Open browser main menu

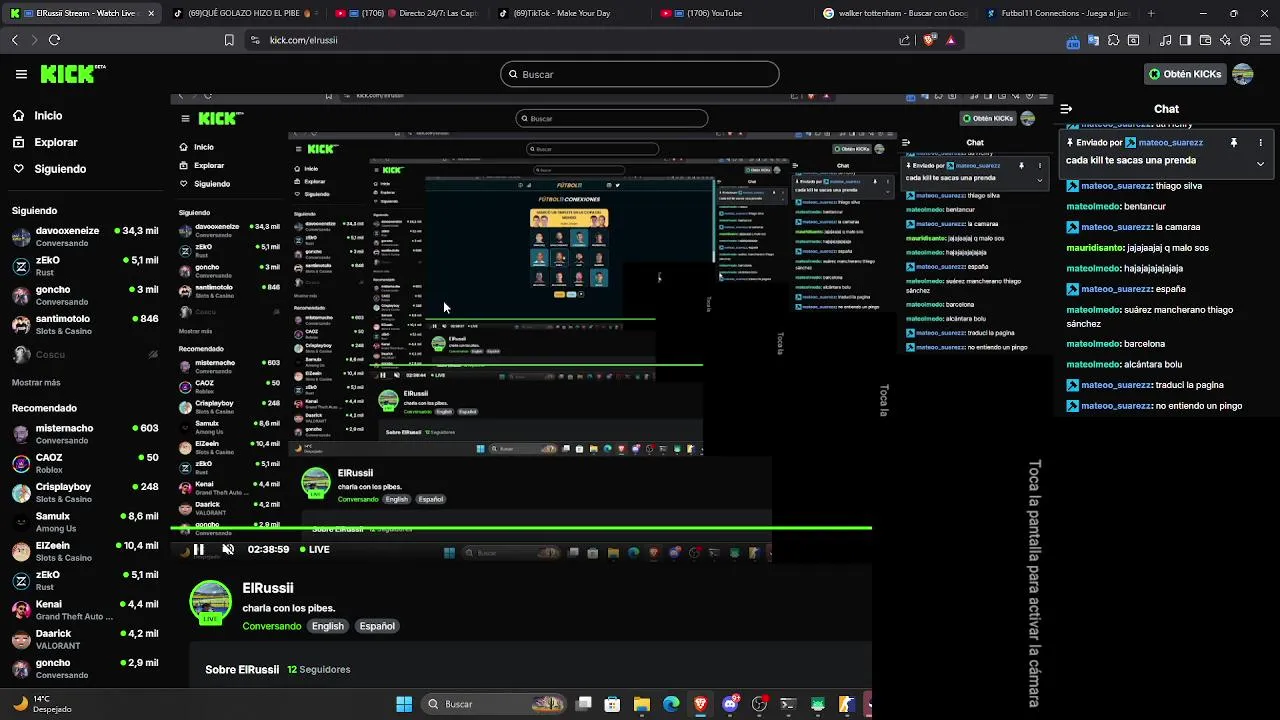[x=1265, y=40]
